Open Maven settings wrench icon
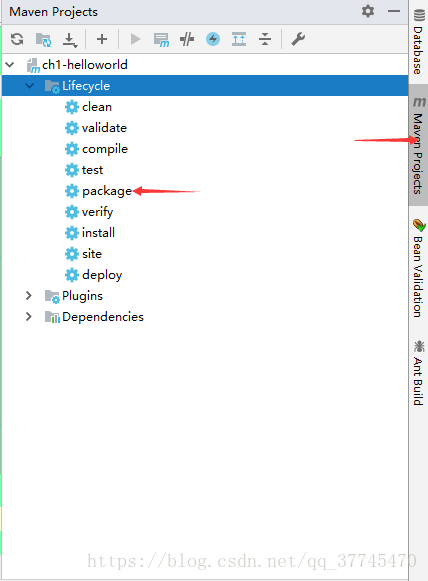The width and height of the screenshot is (428, 581). coord(298,39)
